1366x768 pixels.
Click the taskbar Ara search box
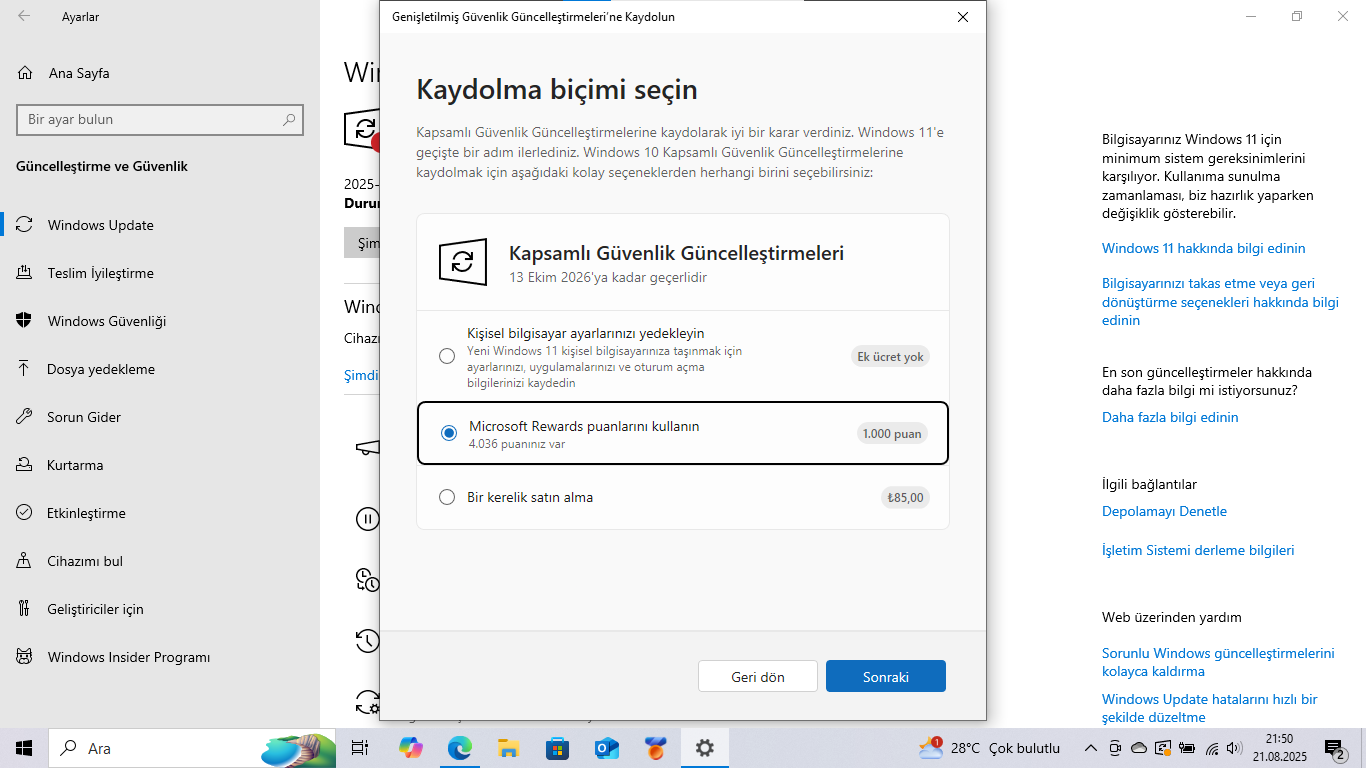click(x=192, y=748)
